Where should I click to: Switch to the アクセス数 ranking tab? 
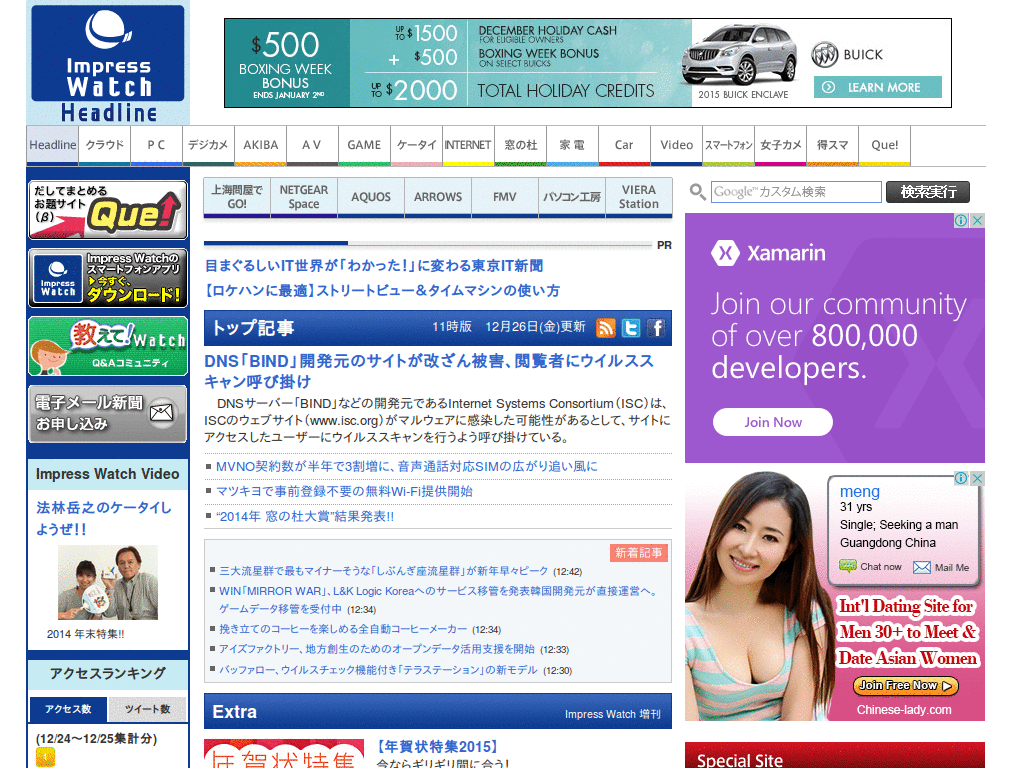tap(68, 709)
